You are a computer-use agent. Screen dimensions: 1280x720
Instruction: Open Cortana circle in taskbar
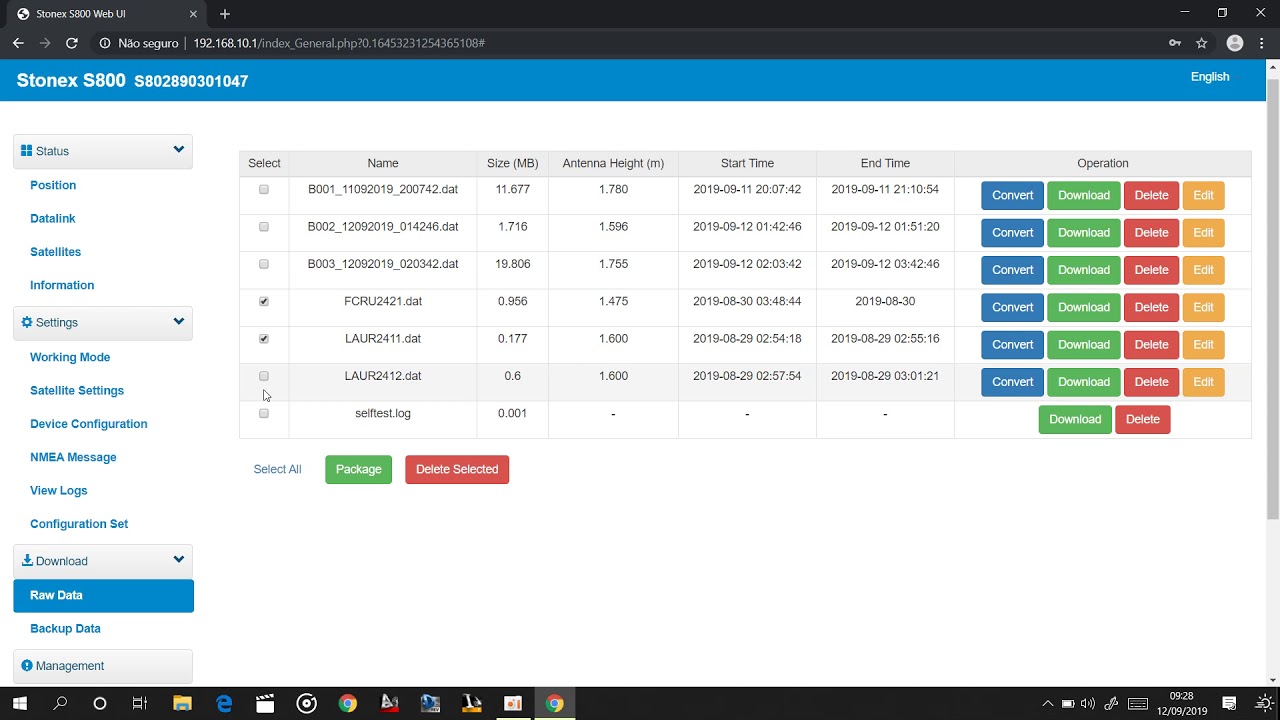[x=100, y=703]
